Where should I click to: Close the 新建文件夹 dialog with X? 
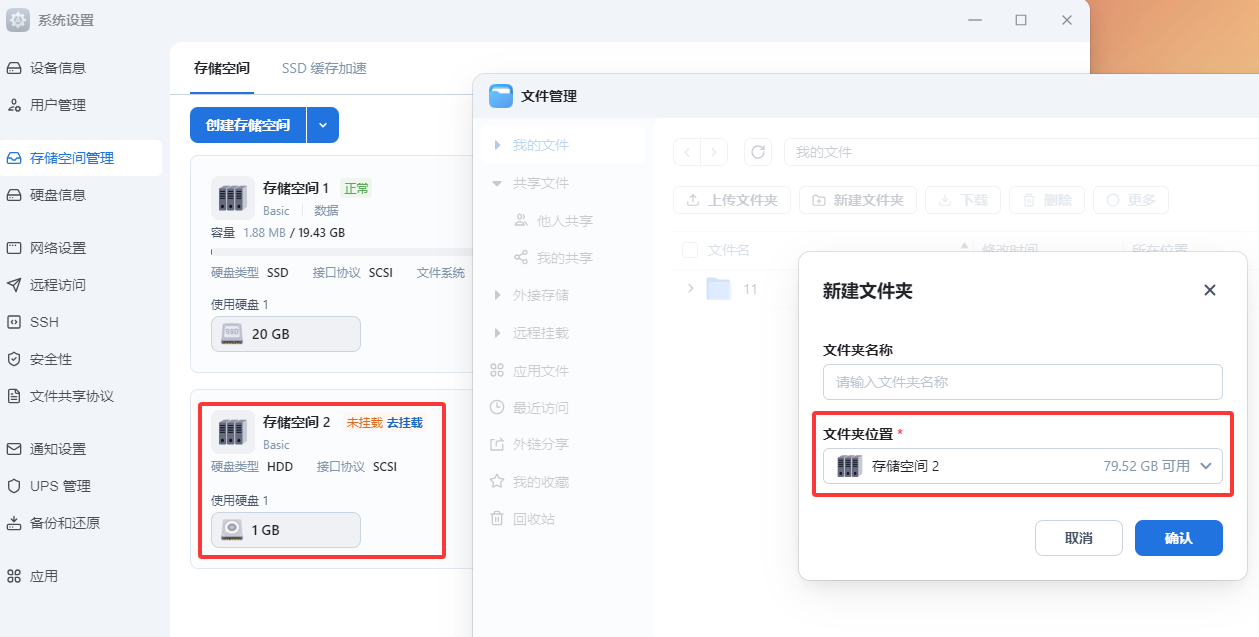pyautogui.click(x=1209, y=290)
